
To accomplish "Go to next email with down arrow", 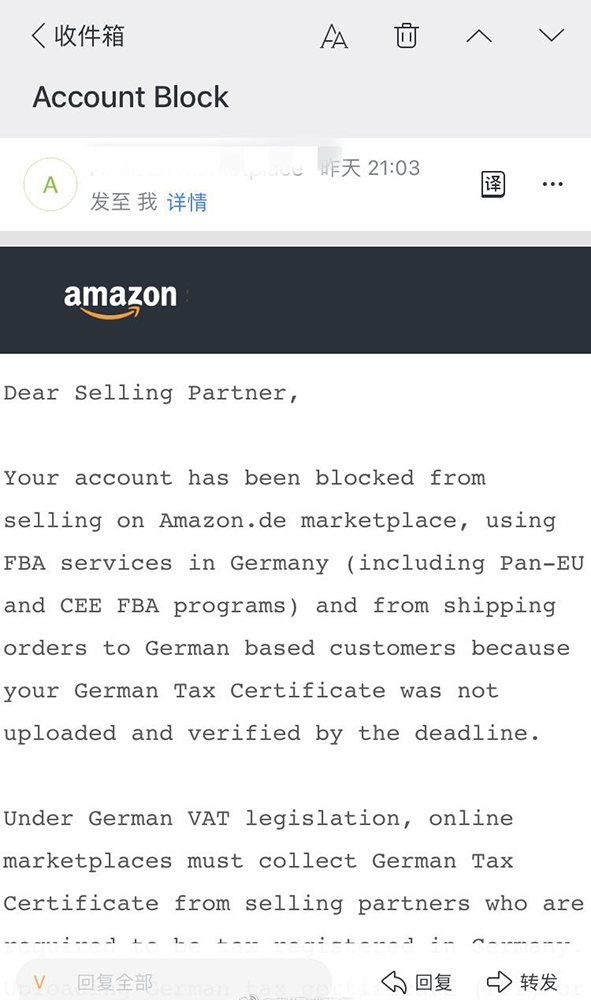I will click(551, 34).
